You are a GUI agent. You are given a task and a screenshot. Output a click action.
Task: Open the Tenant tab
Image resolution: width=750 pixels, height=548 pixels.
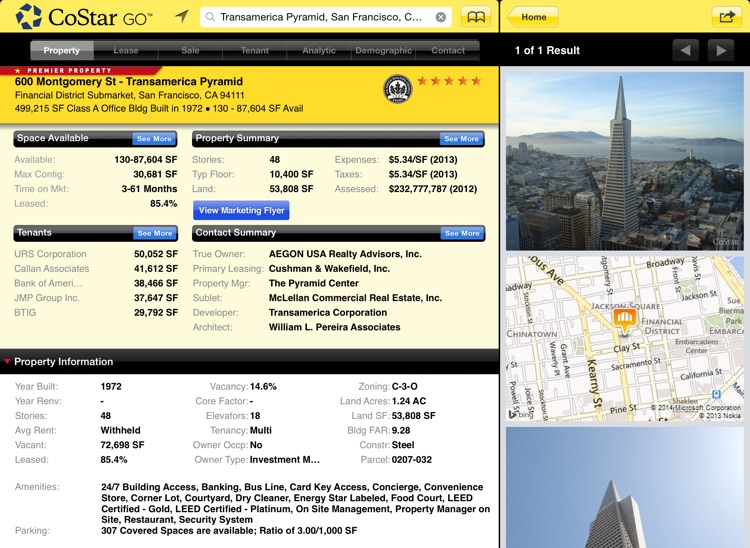pos(254,50)
